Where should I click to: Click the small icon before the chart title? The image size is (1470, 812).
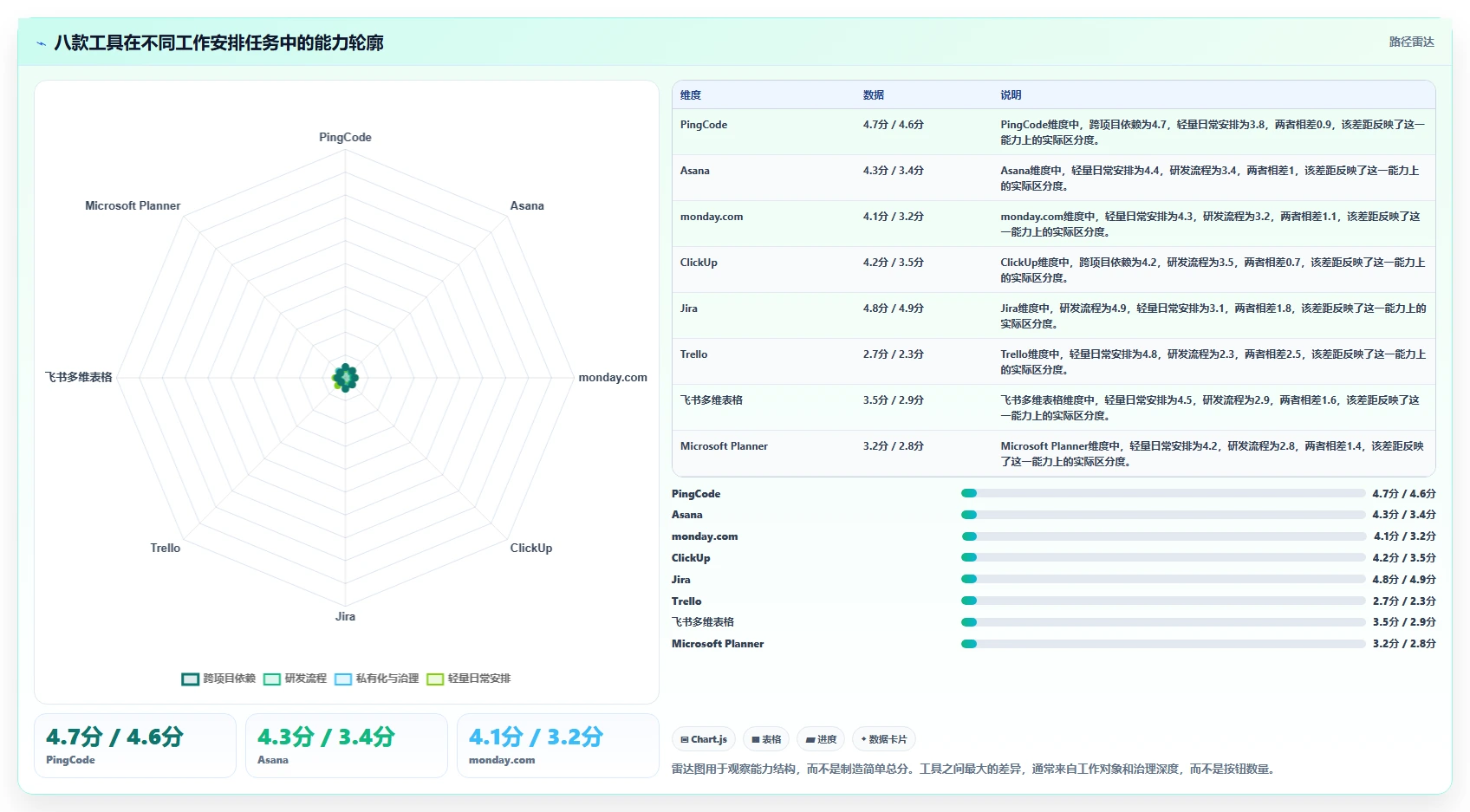tap(42, 43)
